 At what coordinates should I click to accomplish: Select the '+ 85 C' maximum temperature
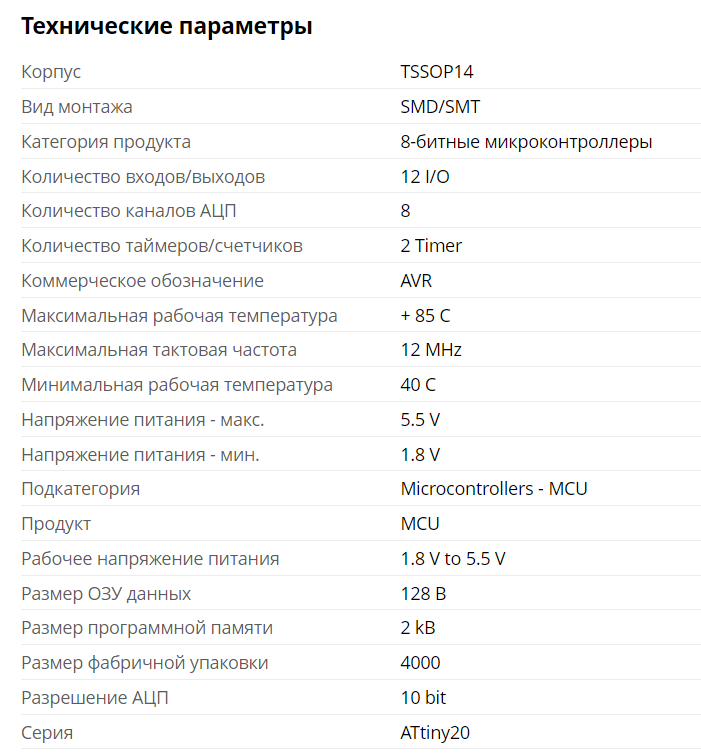pos(425,316)
